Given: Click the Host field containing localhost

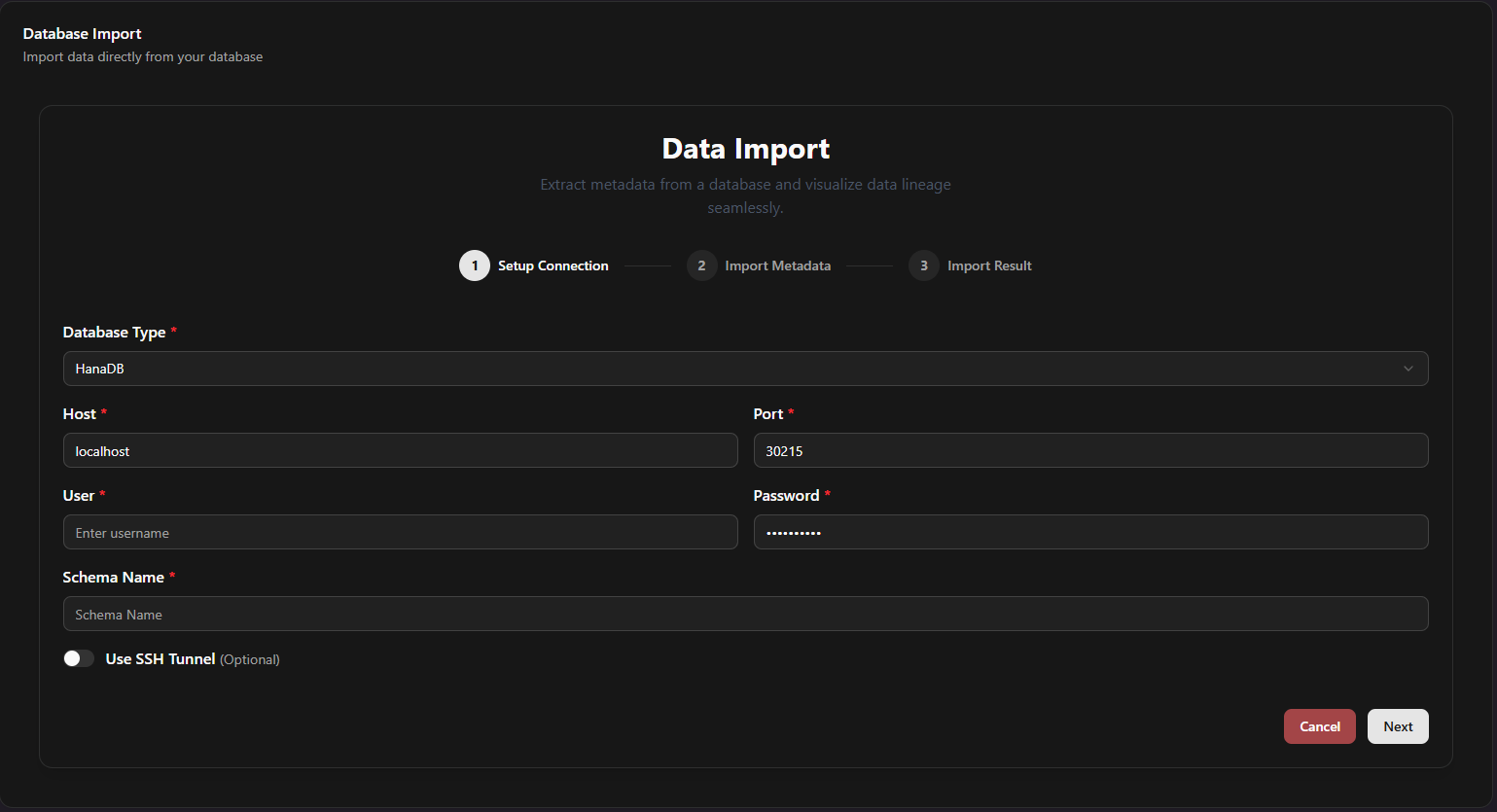Looking at the screenshot, I should tap(400, 450).
